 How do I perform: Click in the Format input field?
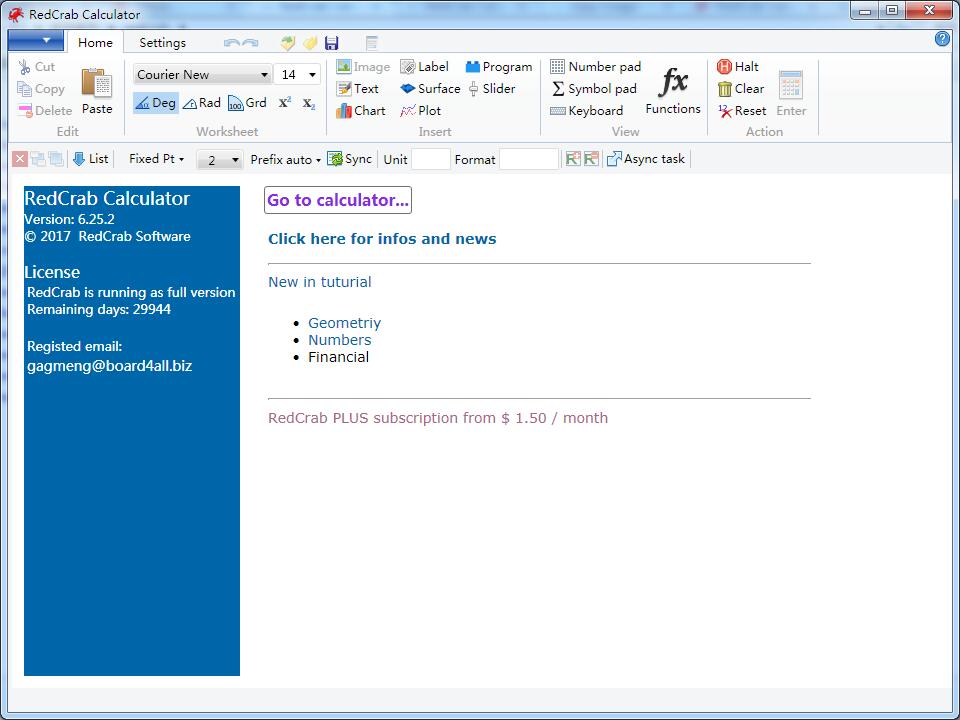point(529,159)
